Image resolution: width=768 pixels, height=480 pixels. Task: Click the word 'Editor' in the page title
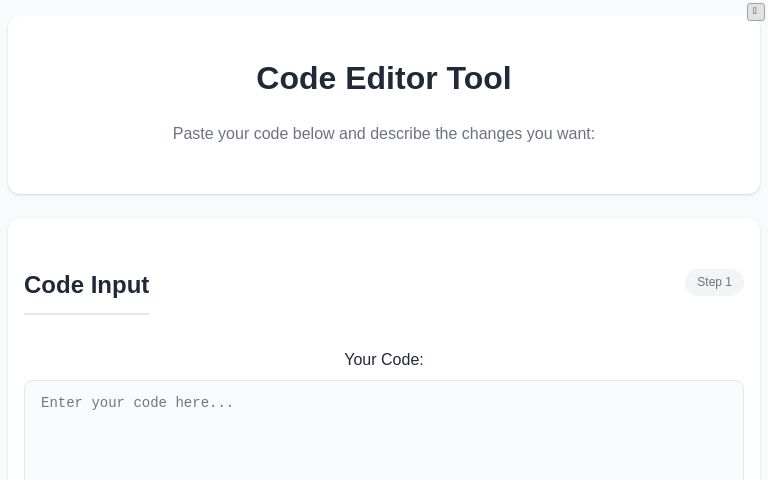(391, 78)
